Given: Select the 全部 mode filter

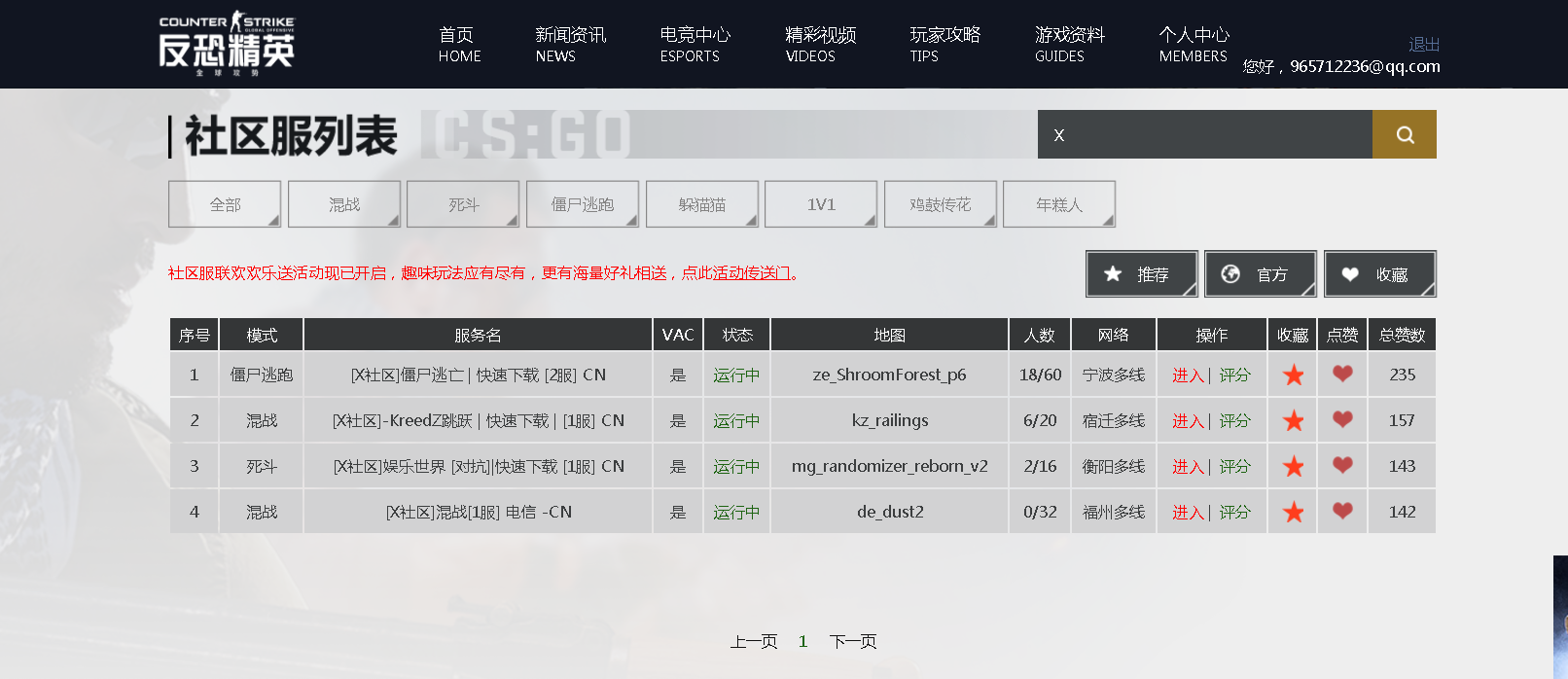Looking at the screenshot, I should 225,204.
